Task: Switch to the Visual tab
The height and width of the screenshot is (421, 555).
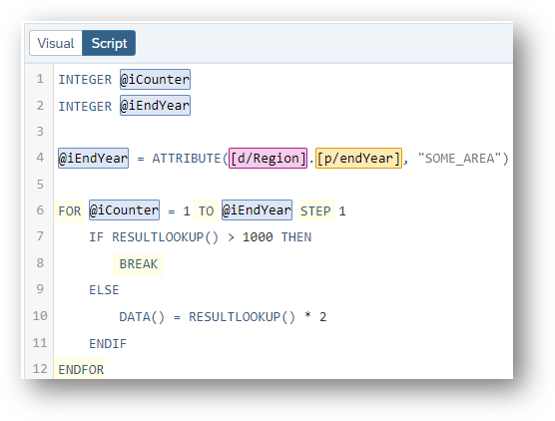Action: coord(56,43)
